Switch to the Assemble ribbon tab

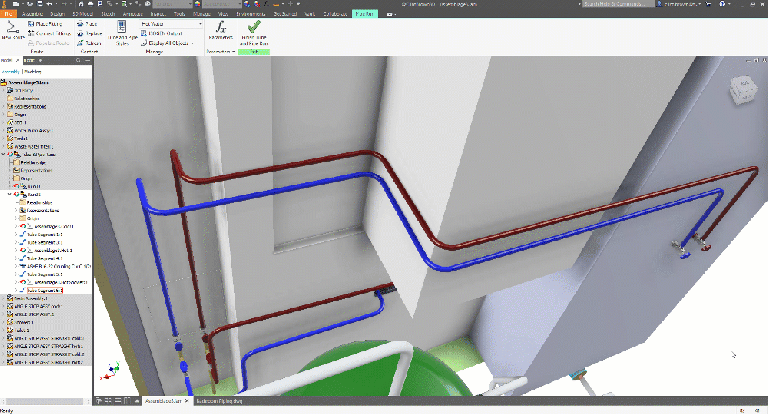(x=32, y=14)
